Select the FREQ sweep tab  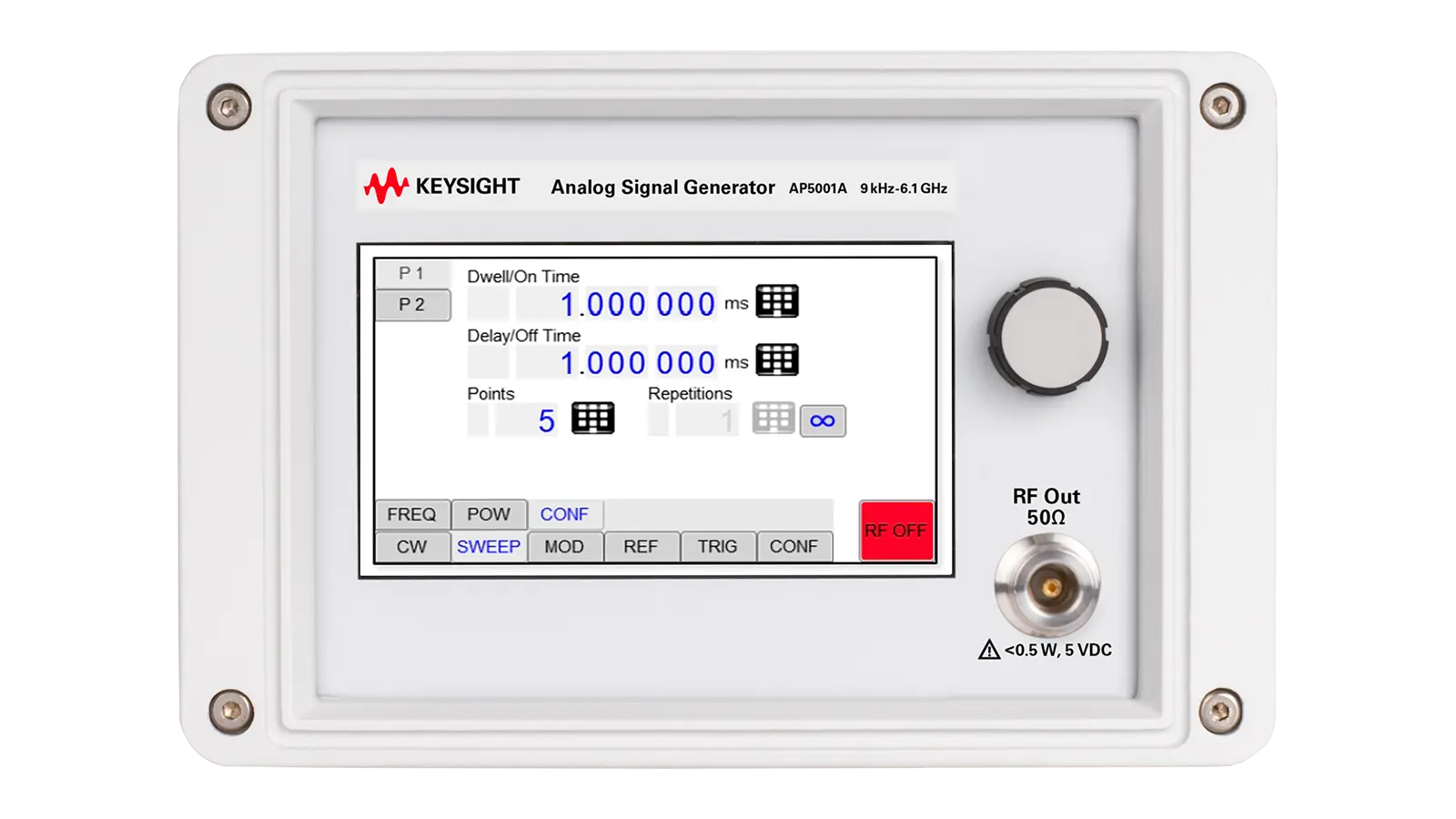412,514
